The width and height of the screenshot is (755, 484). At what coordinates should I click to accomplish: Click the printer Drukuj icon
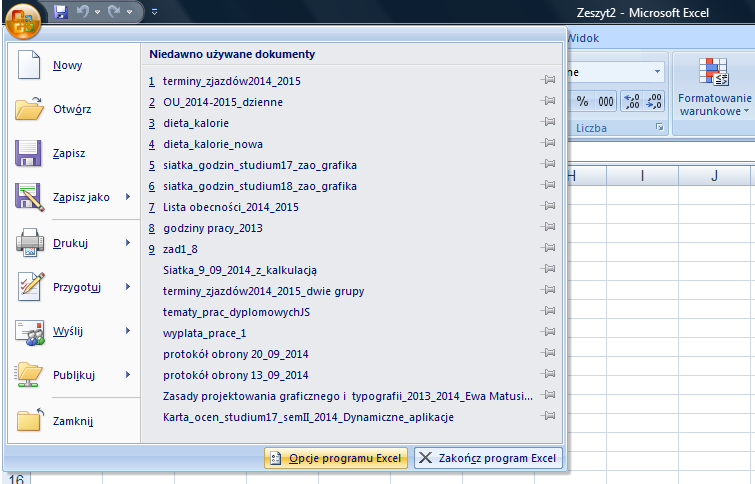(30, 242)
